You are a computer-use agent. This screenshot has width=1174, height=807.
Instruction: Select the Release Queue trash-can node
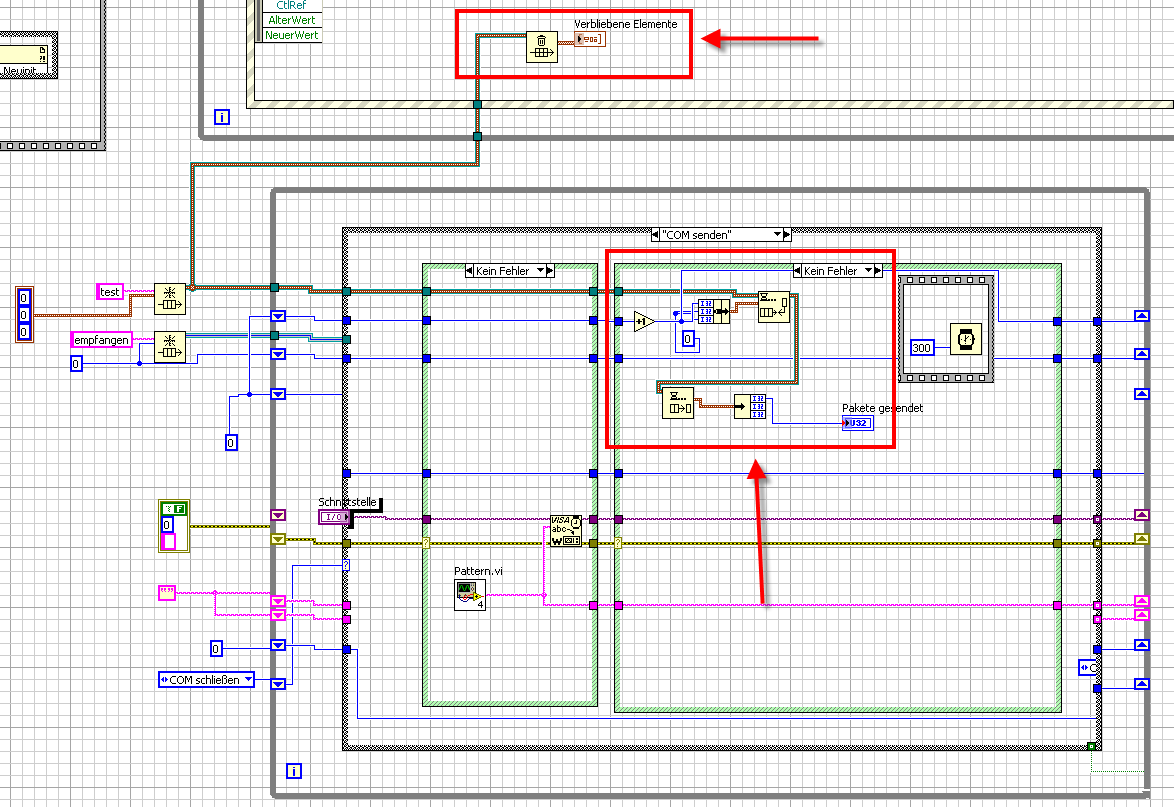click(x=541, y=47)
